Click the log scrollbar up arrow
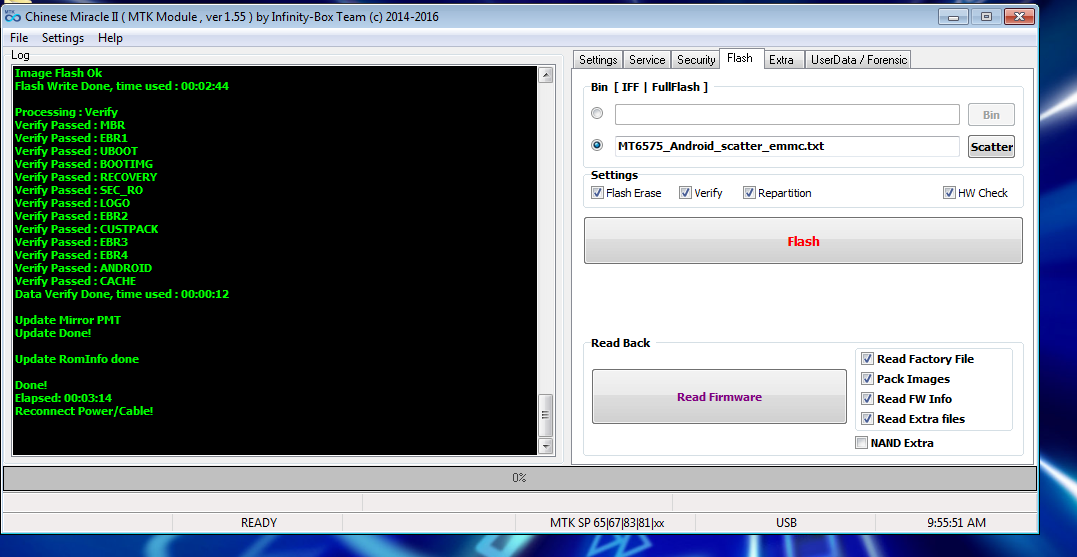The image size is (1077, 557). pyautogui.click(x=545, y=75)
